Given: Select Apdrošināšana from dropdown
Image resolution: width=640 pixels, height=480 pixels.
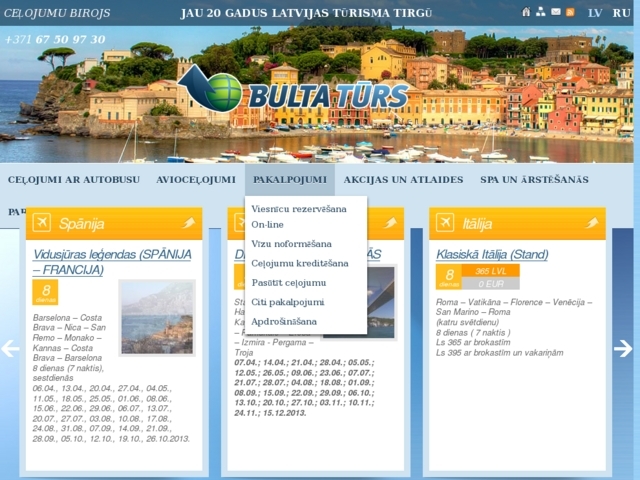Looking at the screenshot, I should [x=284, y=322].
